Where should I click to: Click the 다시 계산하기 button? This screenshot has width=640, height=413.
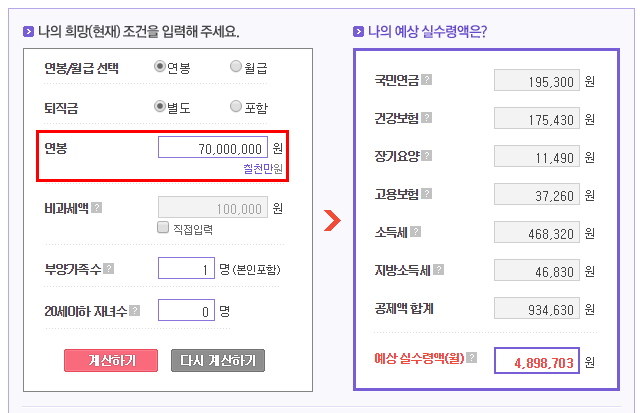[x=218, y=360]
